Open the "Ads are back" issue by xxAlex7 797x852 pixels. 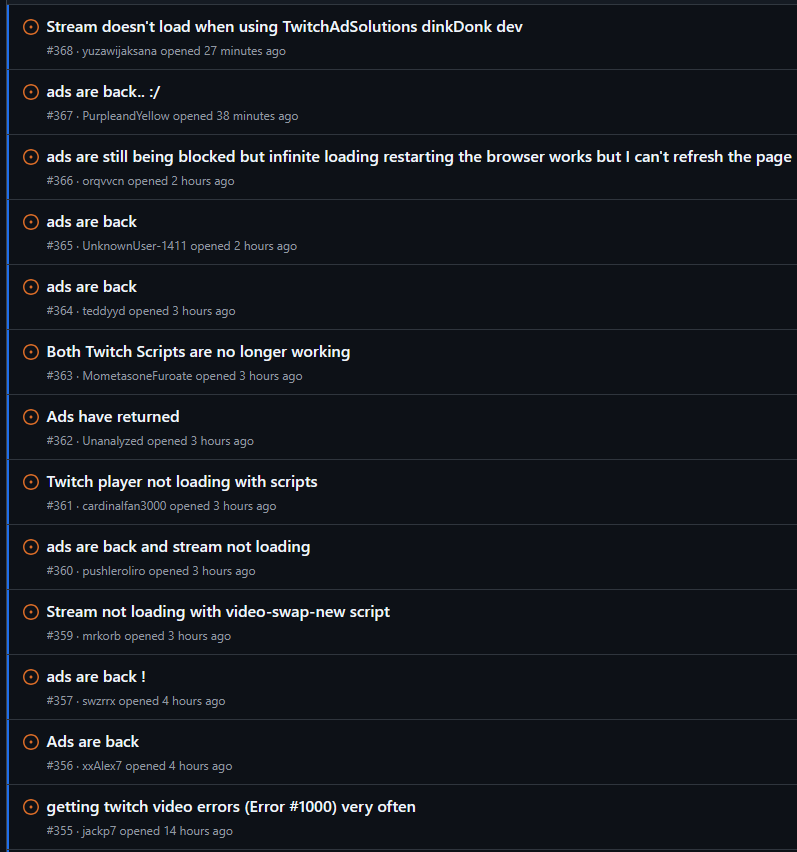click(x=93, y=742)
